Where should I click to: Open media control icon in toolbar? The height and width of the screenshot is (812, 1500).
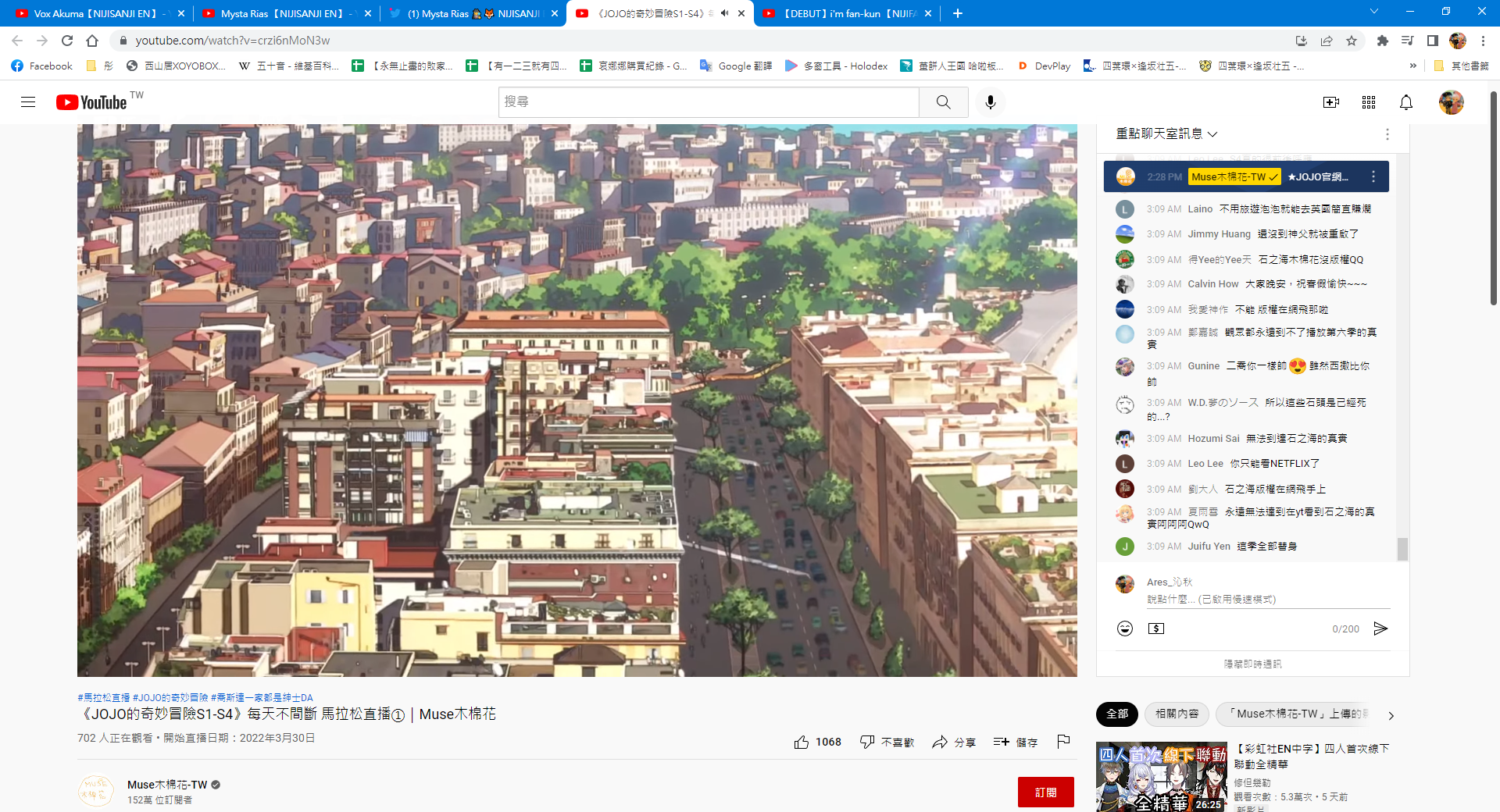(1408, 41)
